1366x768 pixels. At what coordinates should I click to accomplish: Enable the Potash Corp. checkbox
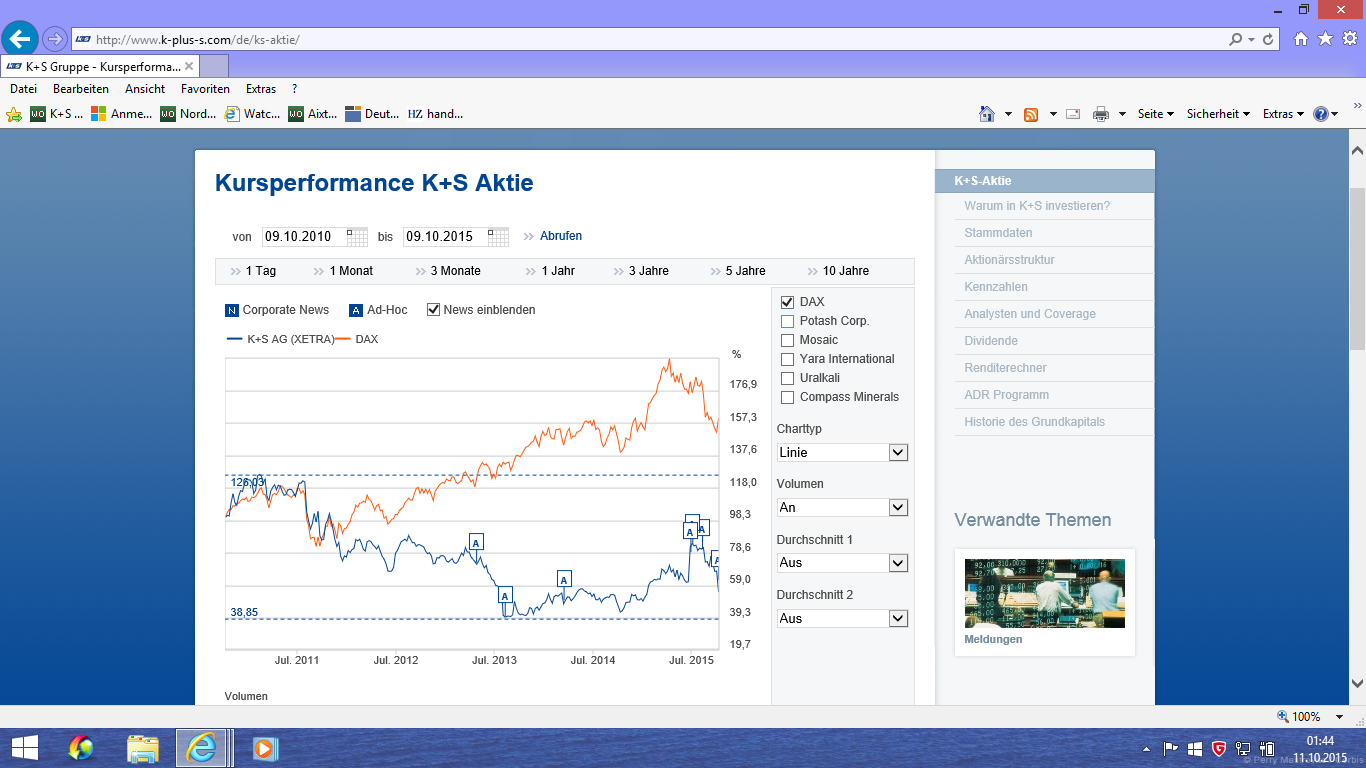coord(787,321)
